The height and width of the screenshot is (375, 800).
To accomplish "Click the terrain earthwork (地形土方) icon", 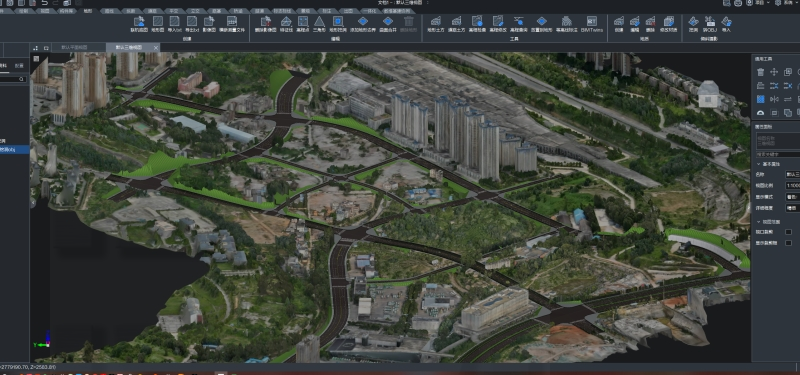I will pyautogui.click(x=435, y=24).
